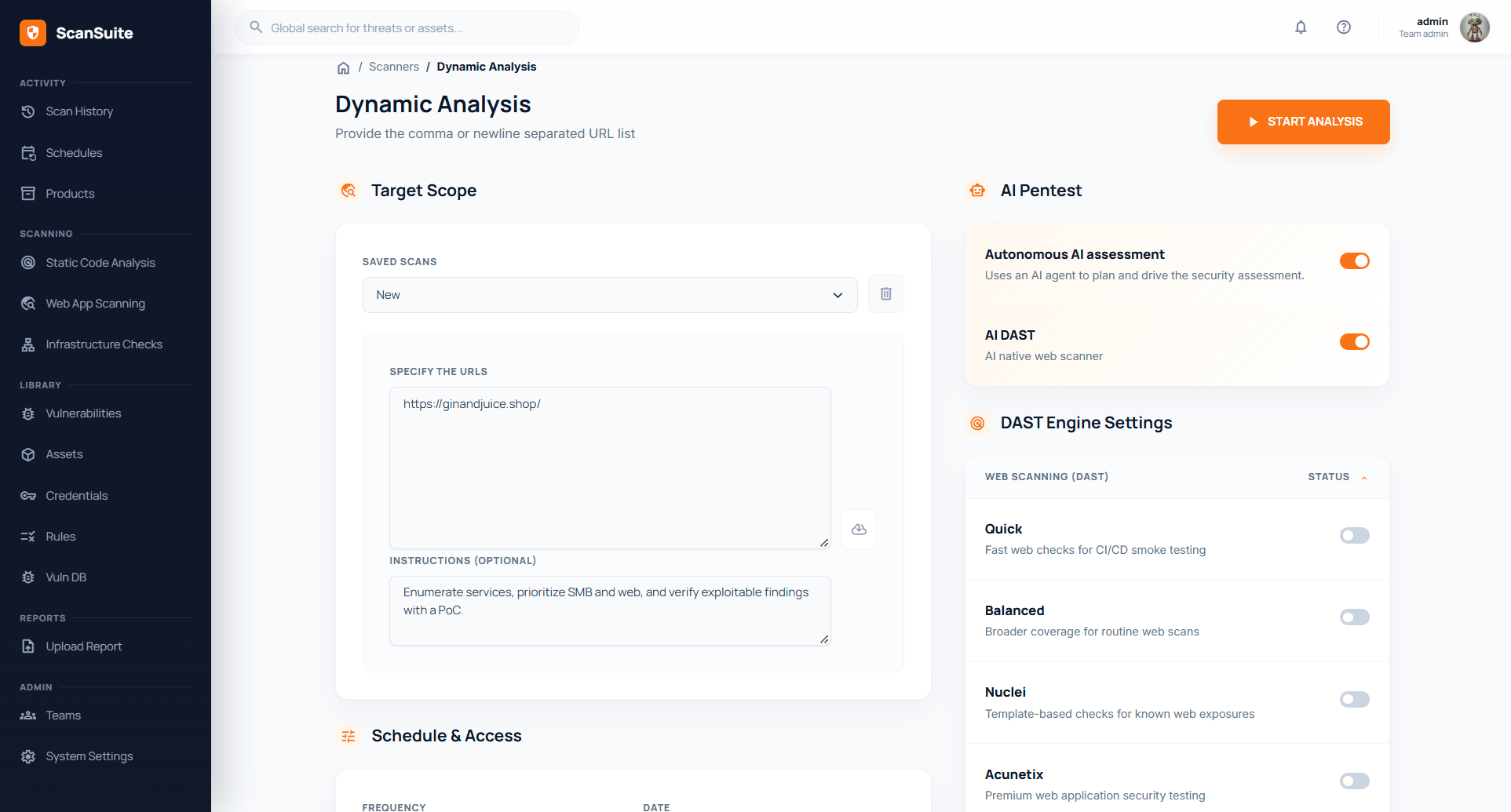Image resolution: width=1511 pixels, height=812 pixels.
Task: Click the DAST Engine Settings icon
Action: (977, 423)
